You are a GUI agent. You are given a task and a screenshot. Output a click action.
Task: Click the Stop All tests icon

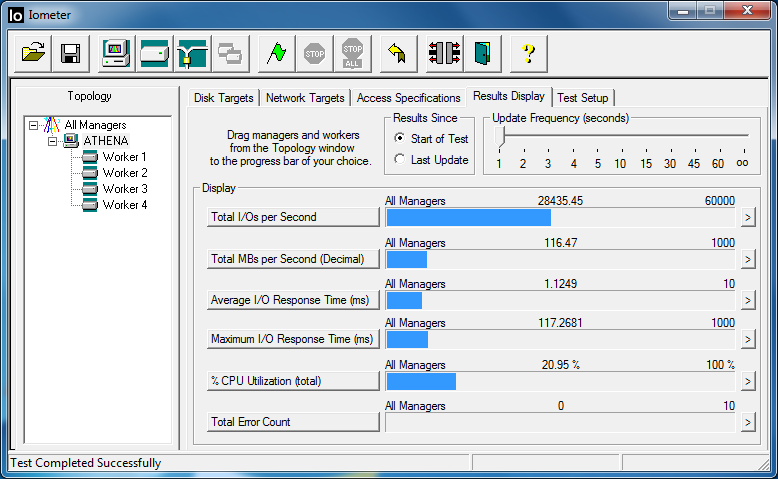(x=352, y=53)
